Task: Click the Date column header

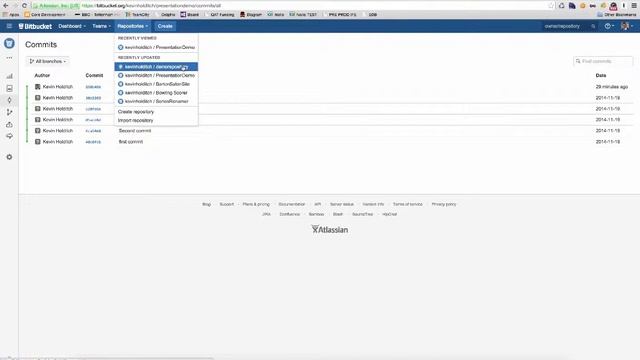Action: (x=601, y=76)
